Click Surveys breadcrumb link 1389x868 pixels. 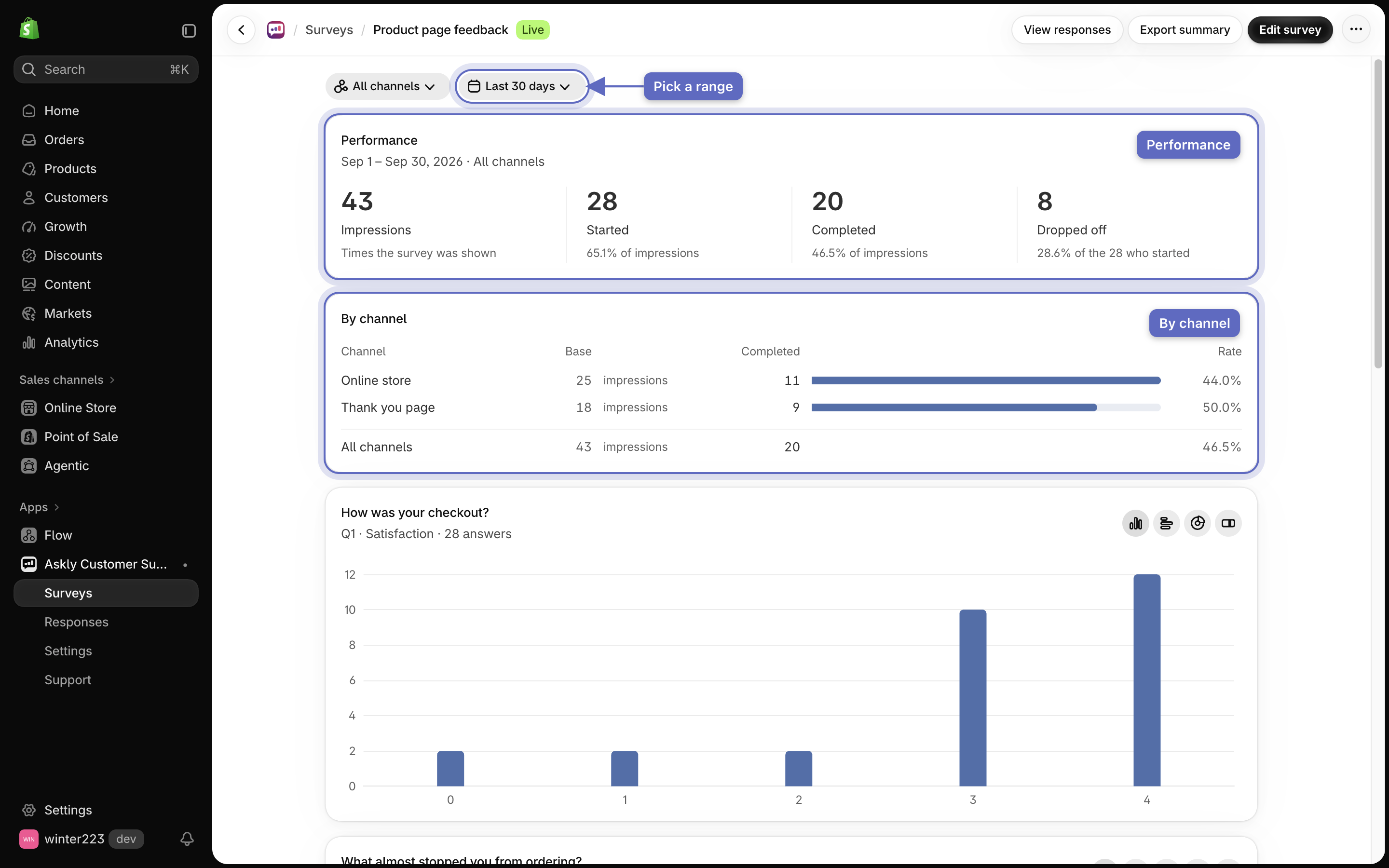click(329, 30)
